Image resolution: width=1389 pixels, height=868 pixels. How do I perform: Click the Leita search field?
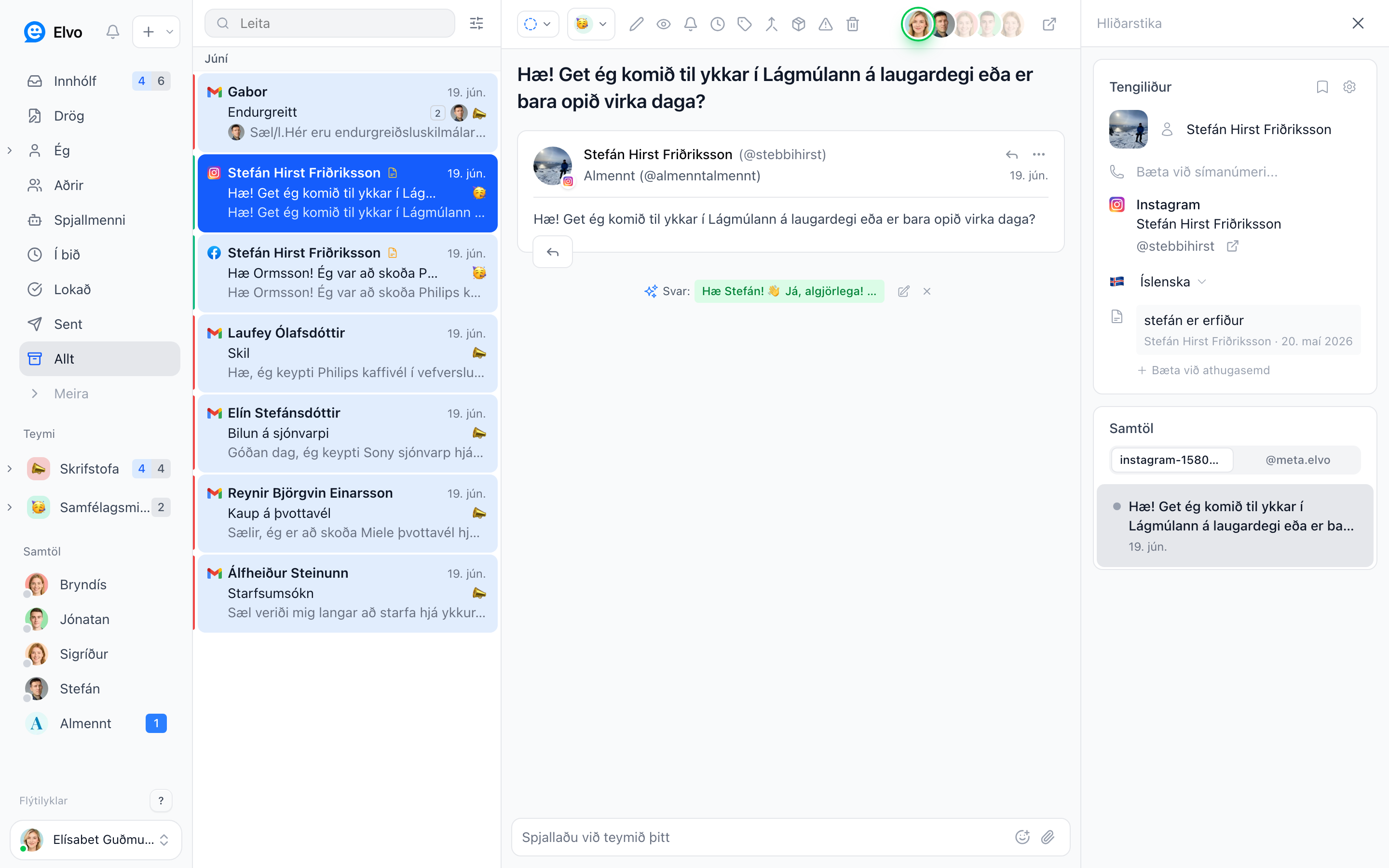click(330, 23)
